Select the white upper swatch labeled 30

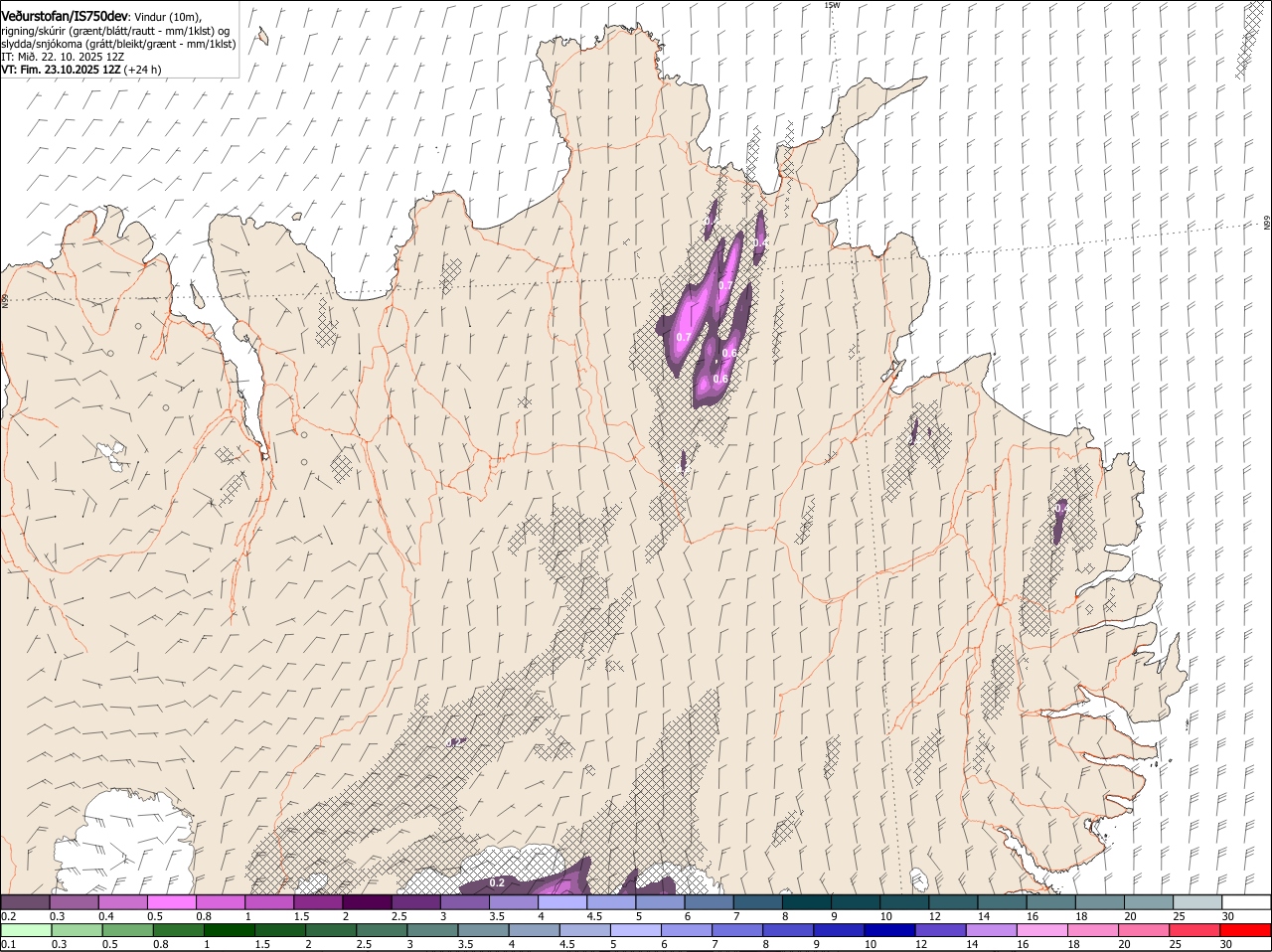[x=1246, y=902]
